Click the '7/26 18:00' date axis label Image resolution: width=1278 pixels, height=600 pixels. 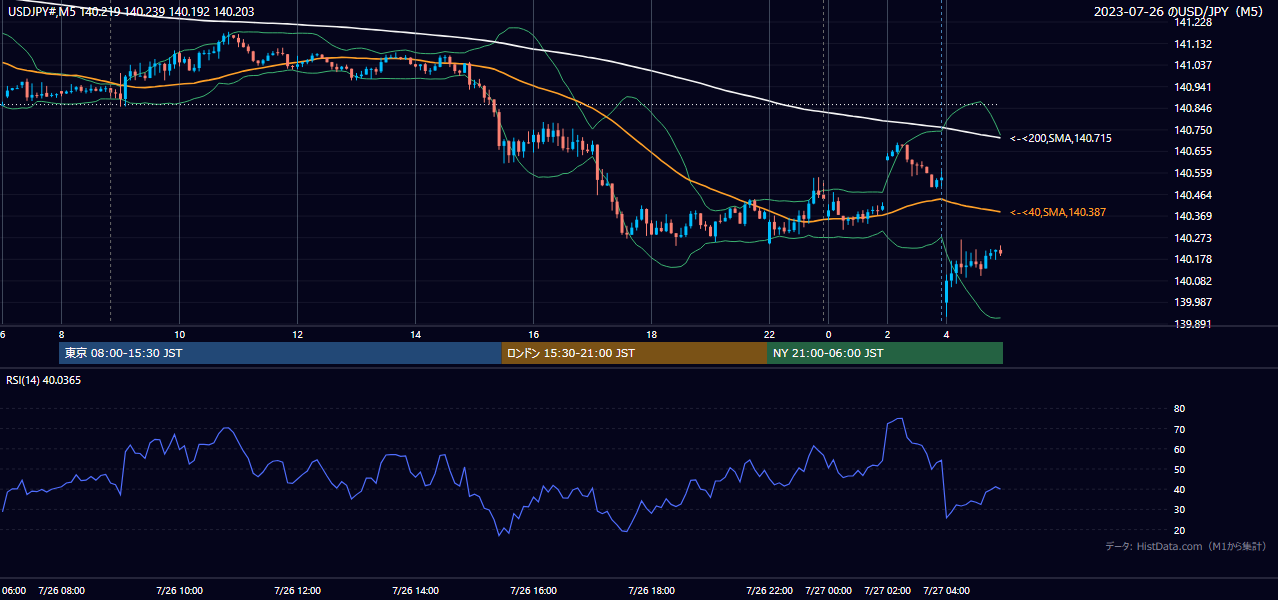coord(651,591)
